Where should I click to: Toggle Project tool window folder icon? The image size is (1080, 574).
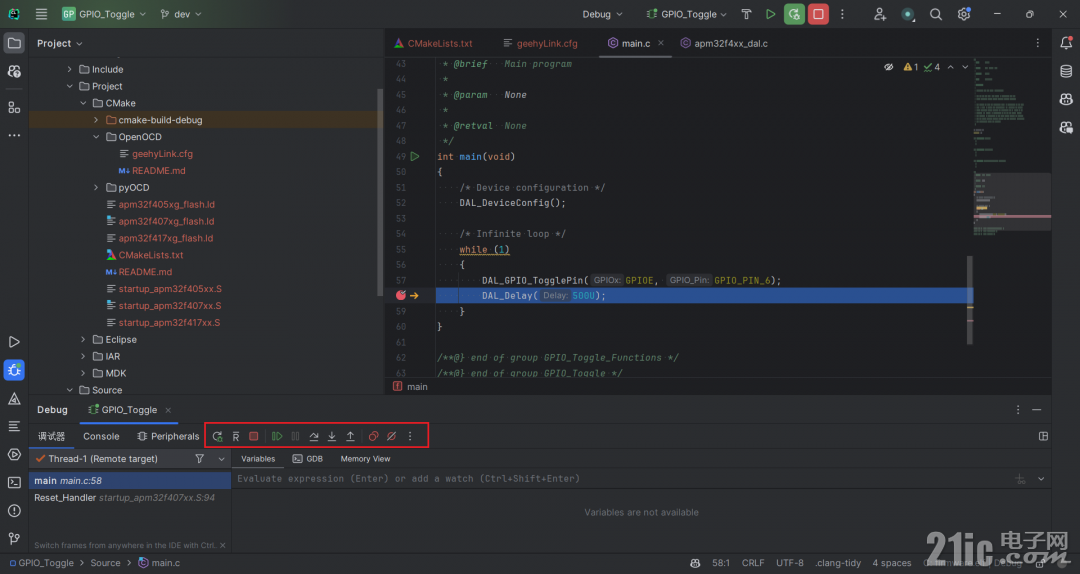click(14, 43)
